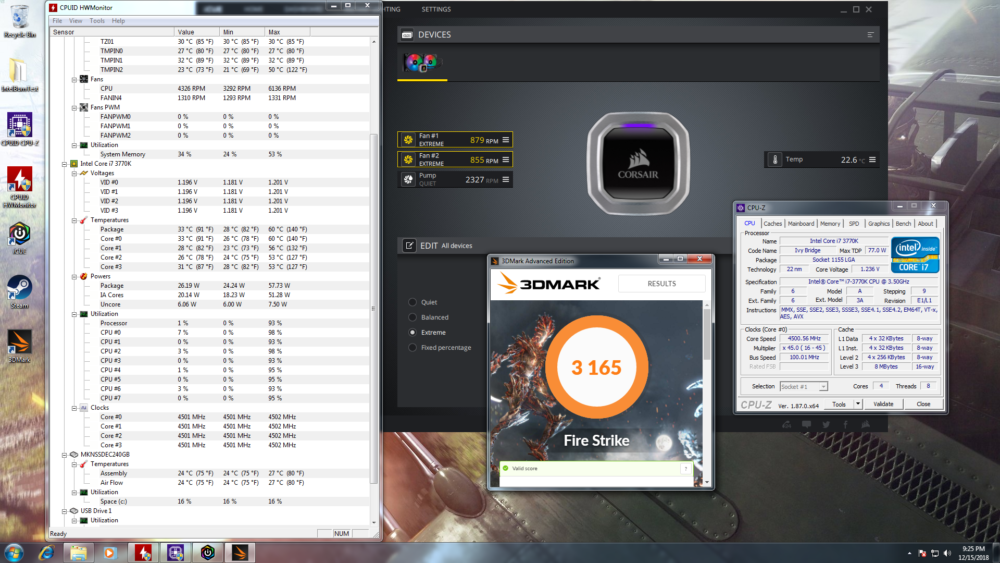This screenshot has height=563, width=1000.
Task: Click the Sensor column header
Action: (112, 32)
